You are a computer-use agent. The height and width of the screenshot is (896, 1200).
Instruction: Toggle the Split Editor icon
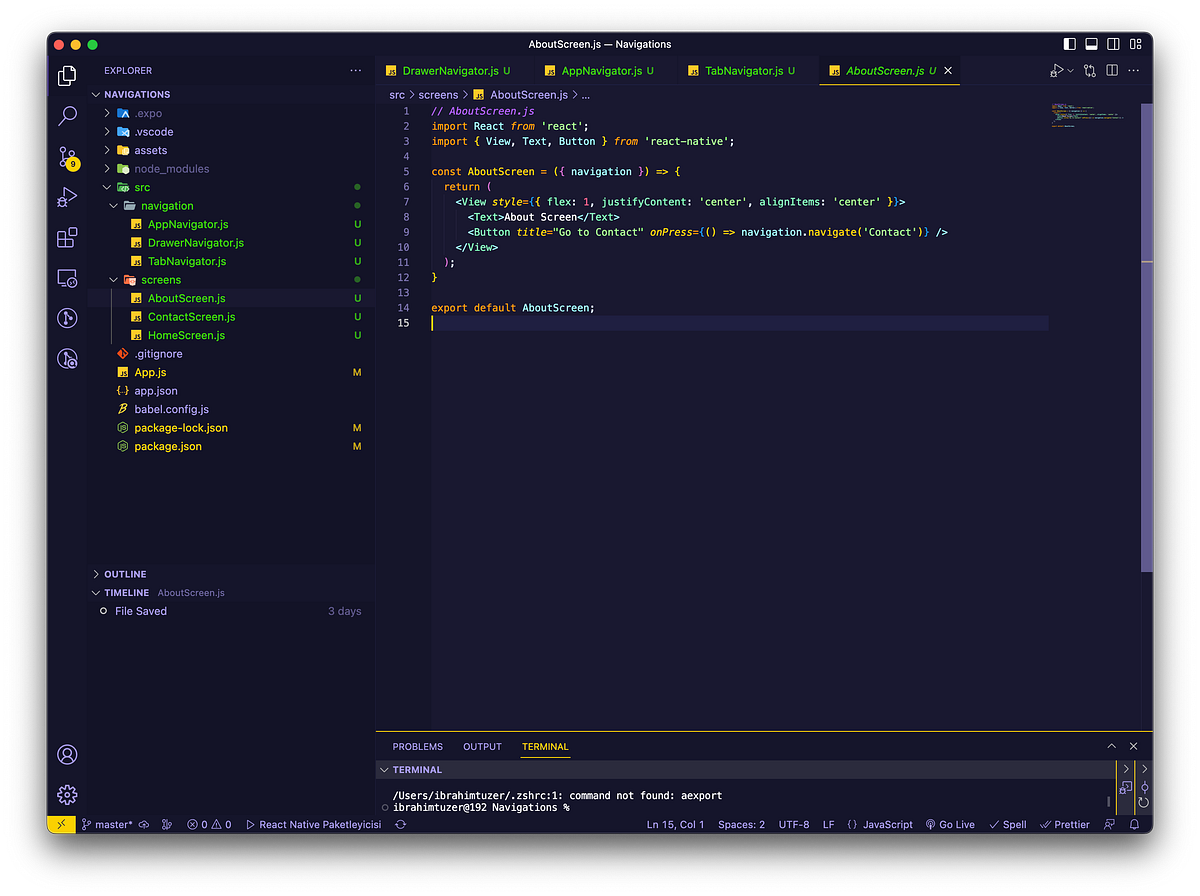point(1111,70)
